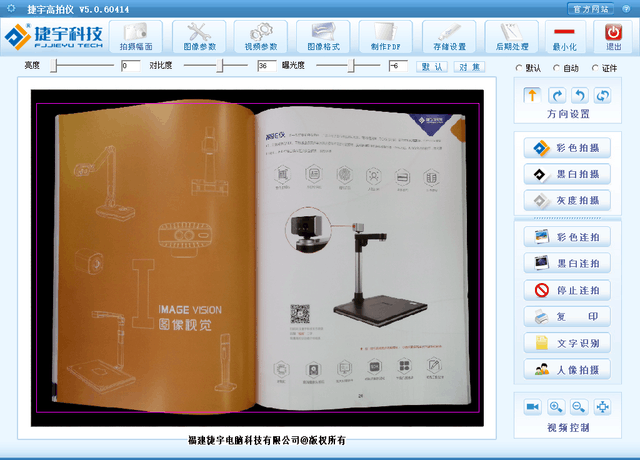Open 存储设置 storage settings
The width and height of the screenshot is (640, 460).
tap(449, 37)
